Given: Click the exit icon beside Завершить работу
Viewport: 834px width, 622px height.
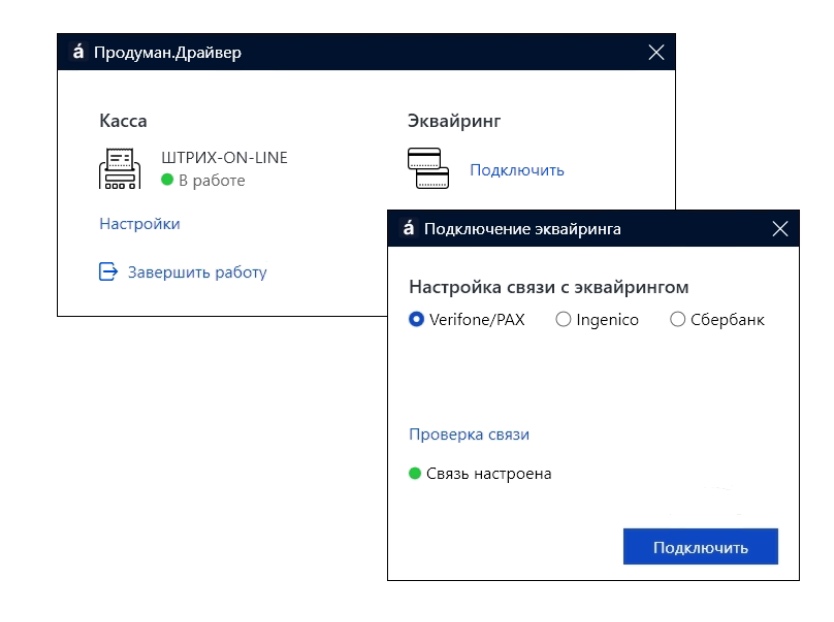Looking at the screenshot, I should [x=109, y=271].
